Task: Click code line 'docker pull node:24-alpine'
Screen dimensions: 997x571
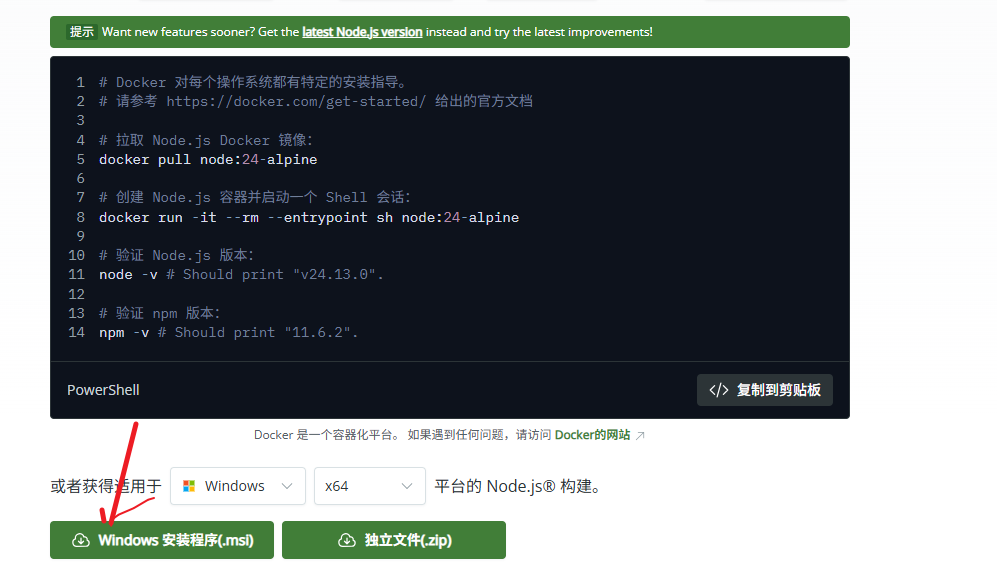Action: (x=208, y=160)
